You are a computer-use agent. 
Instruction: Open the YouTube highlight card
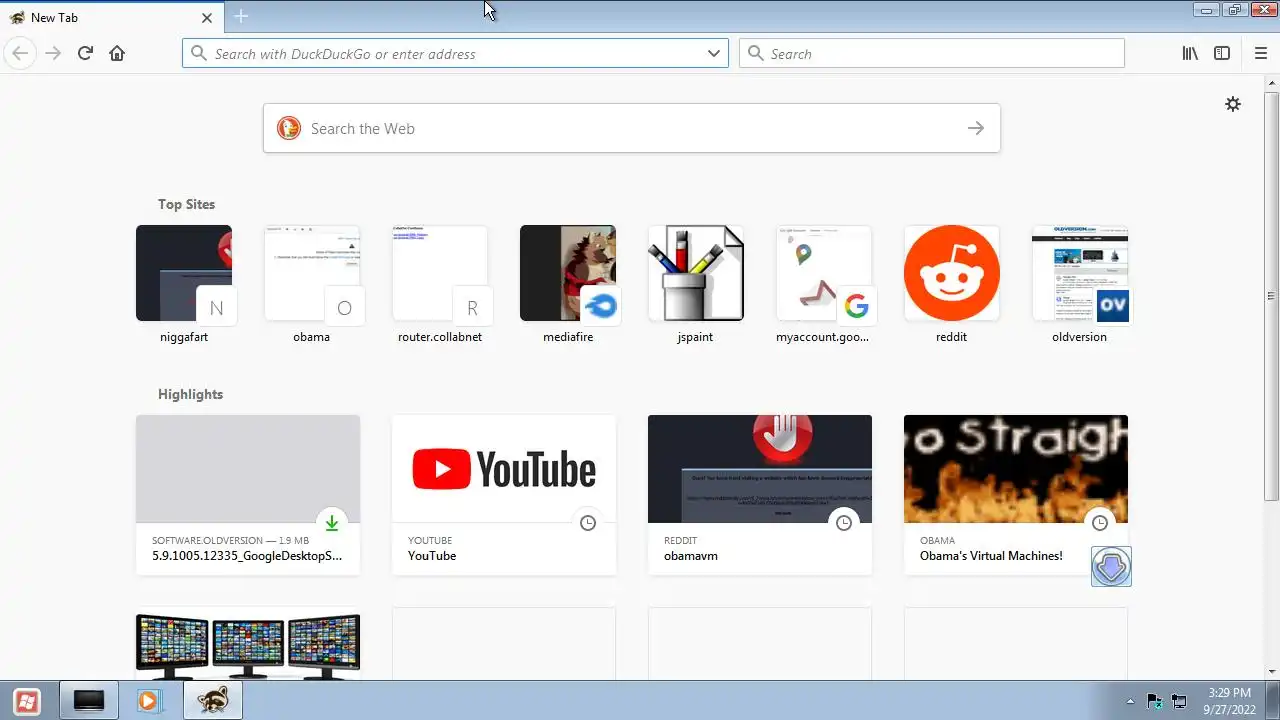coord(504,495)
